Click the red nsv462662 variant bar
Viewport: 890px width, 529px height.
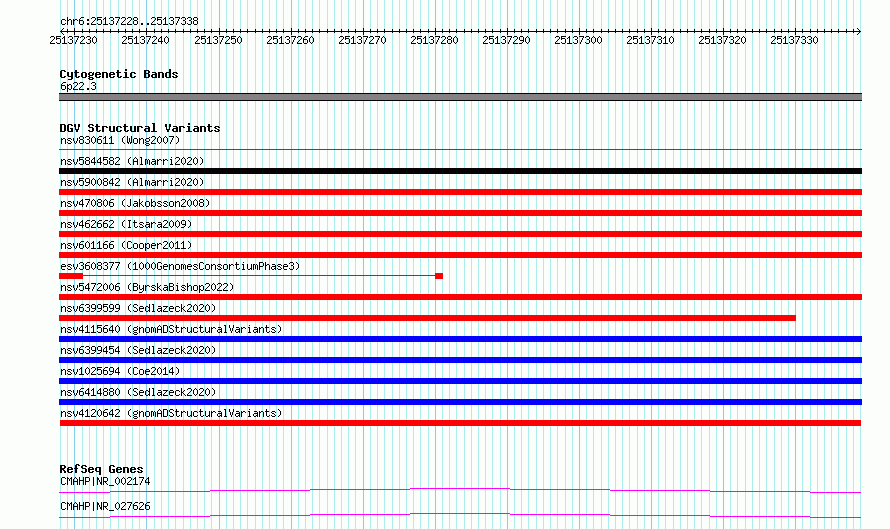point(460,234)
